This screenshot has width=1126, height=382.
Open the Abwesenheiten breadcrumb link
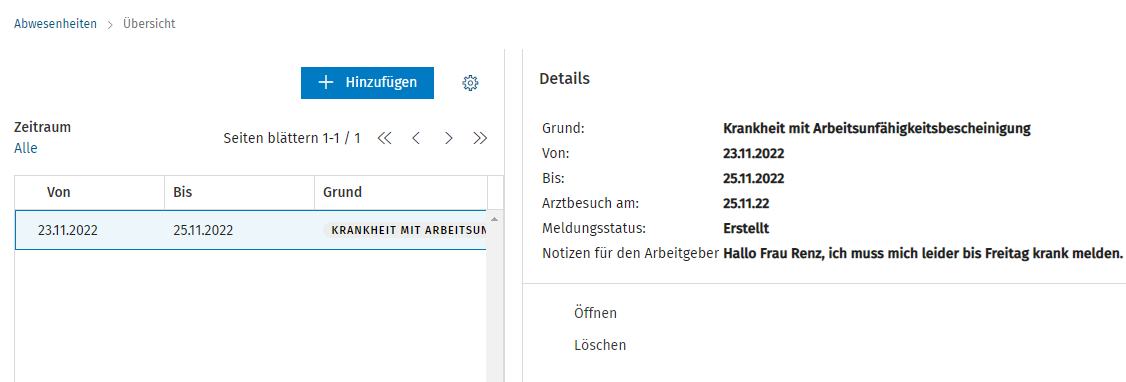(x=55, y=24)
